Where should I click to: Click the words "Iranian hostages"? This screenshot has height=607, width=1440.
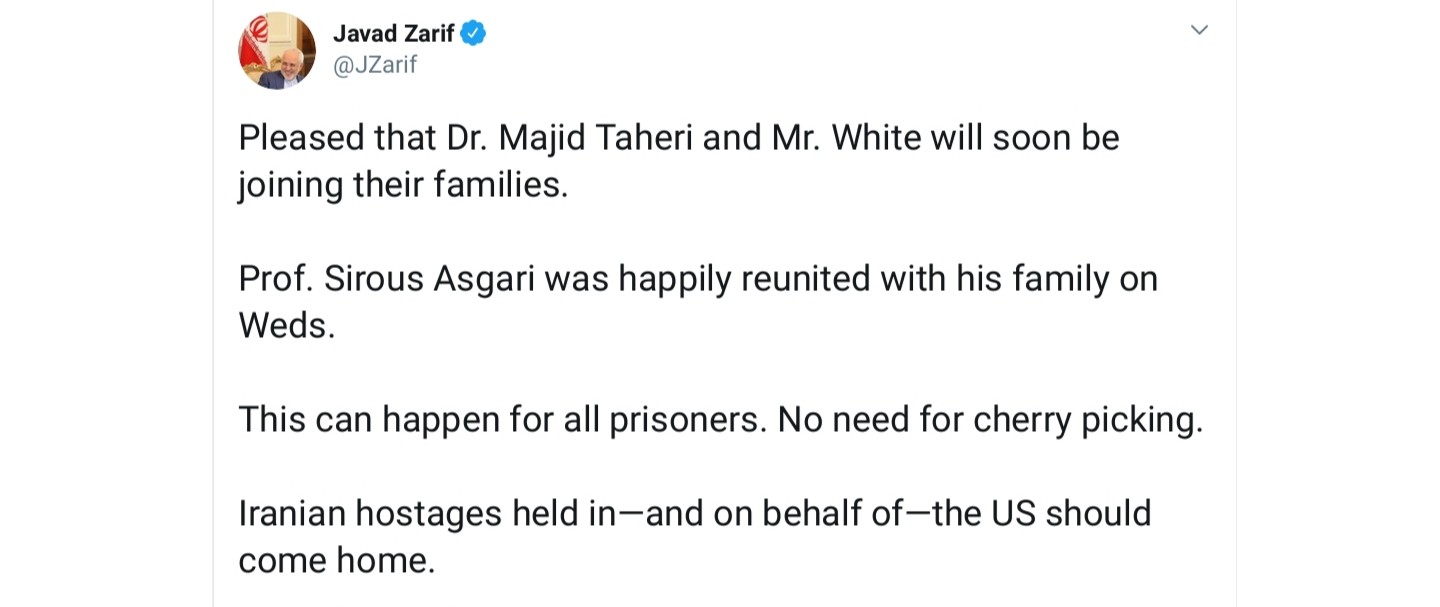coord(370,514)
